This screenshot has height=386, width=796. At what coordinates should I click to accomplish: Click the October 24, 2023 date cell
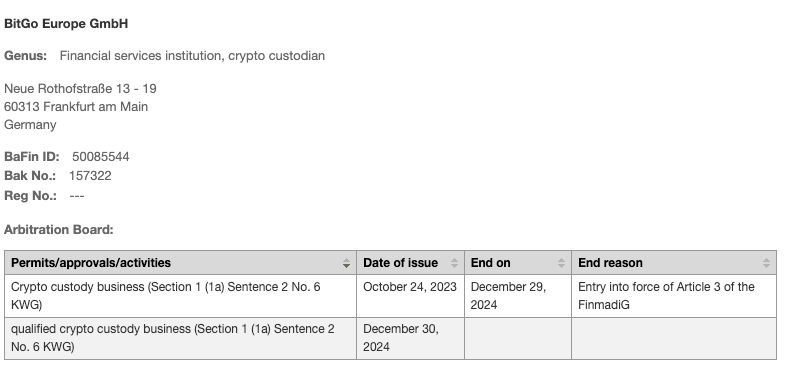coord(410,296)
